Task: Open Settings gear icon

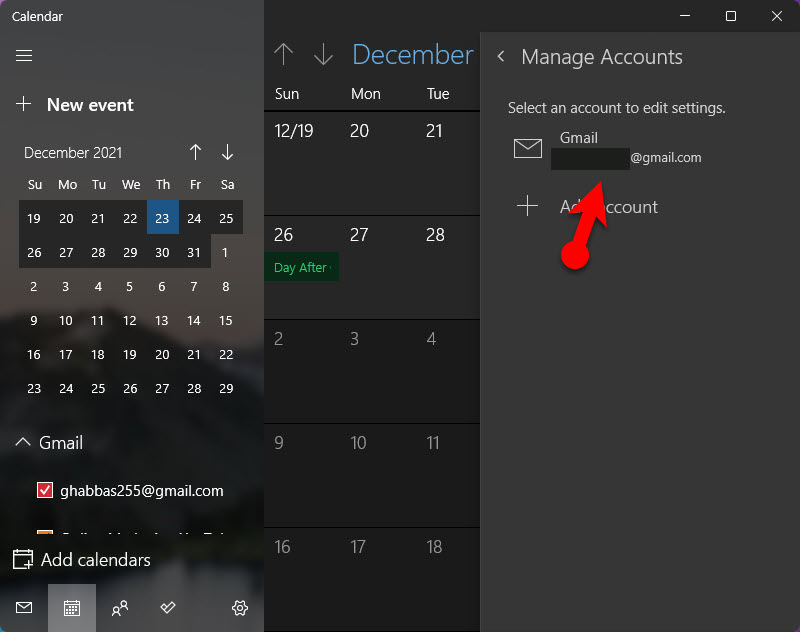Action: point(240,608)
